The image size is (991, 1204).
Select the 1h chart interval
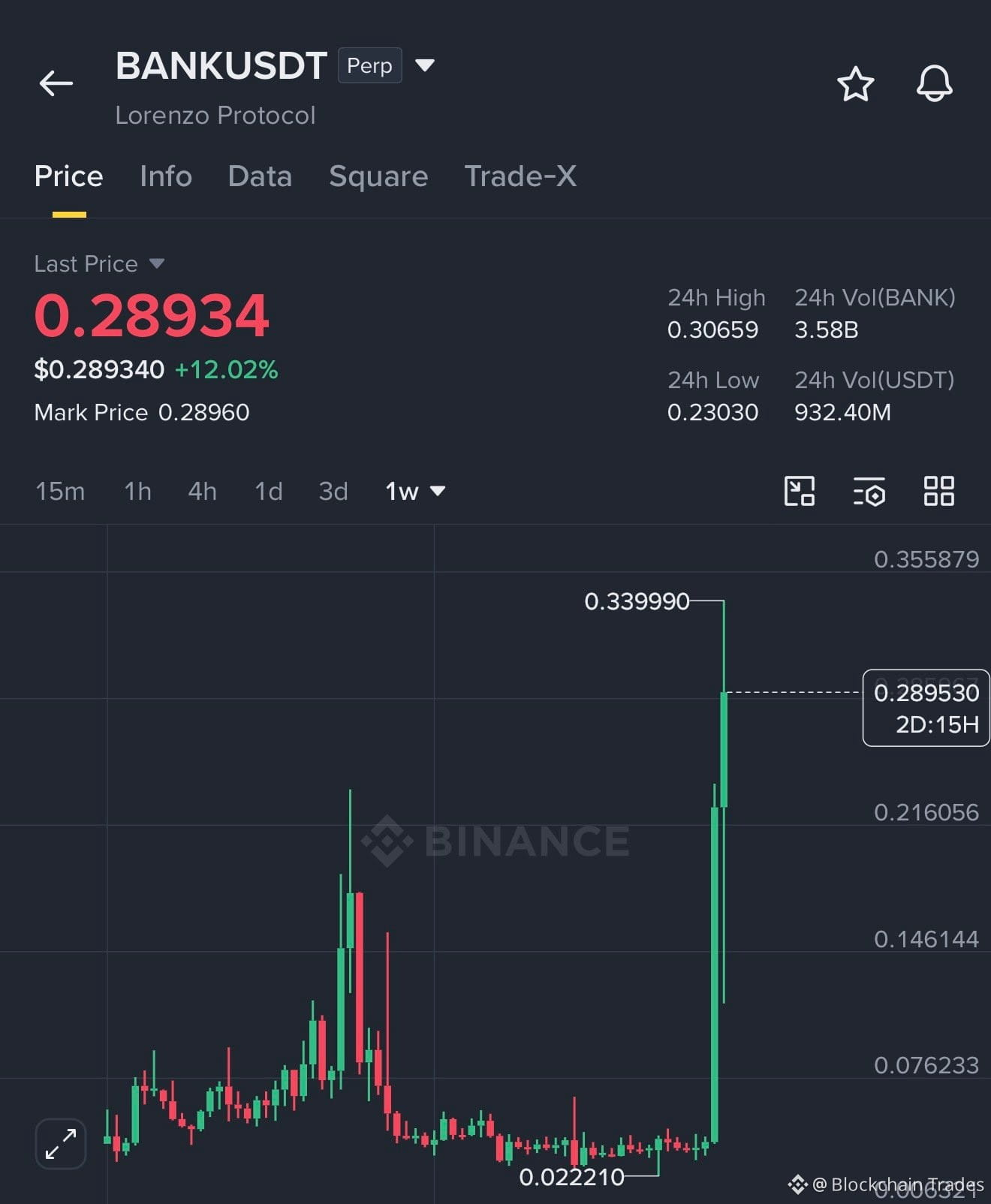point(137,491)
